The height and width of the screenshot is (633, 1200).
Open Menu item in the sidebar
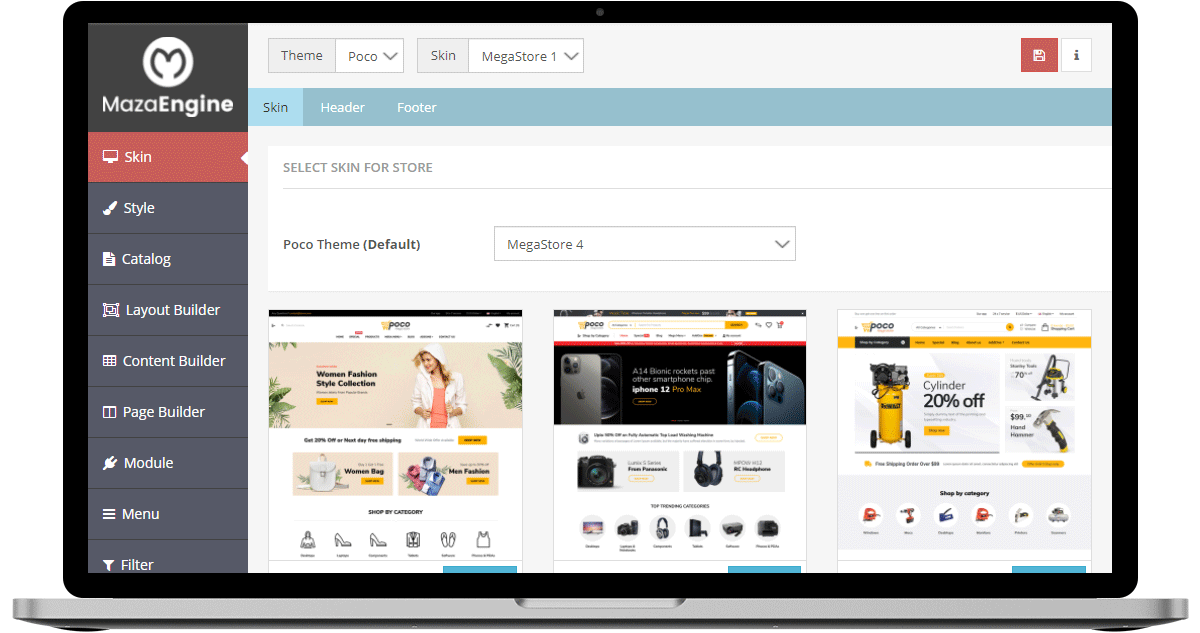tap(168, 514)
